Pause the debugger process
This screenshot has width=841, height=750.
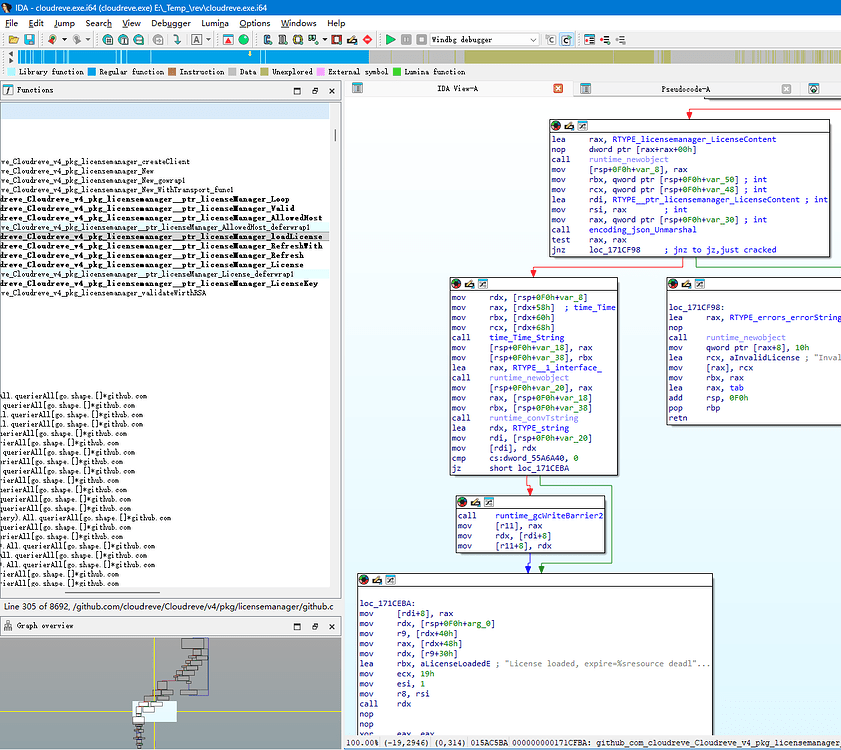pos(407,40)
